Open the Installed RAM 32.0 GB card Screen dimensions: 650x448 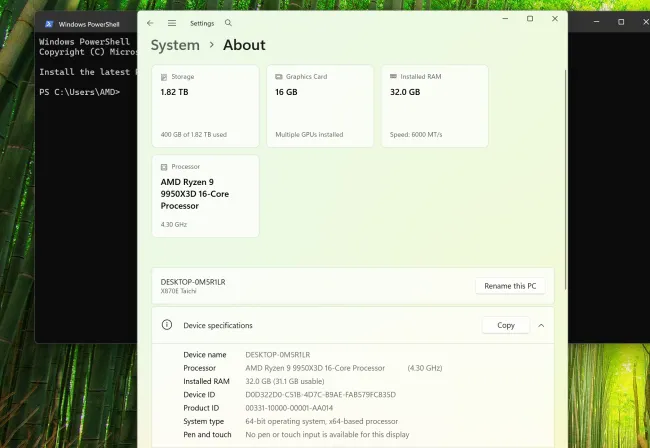(434, 105)
